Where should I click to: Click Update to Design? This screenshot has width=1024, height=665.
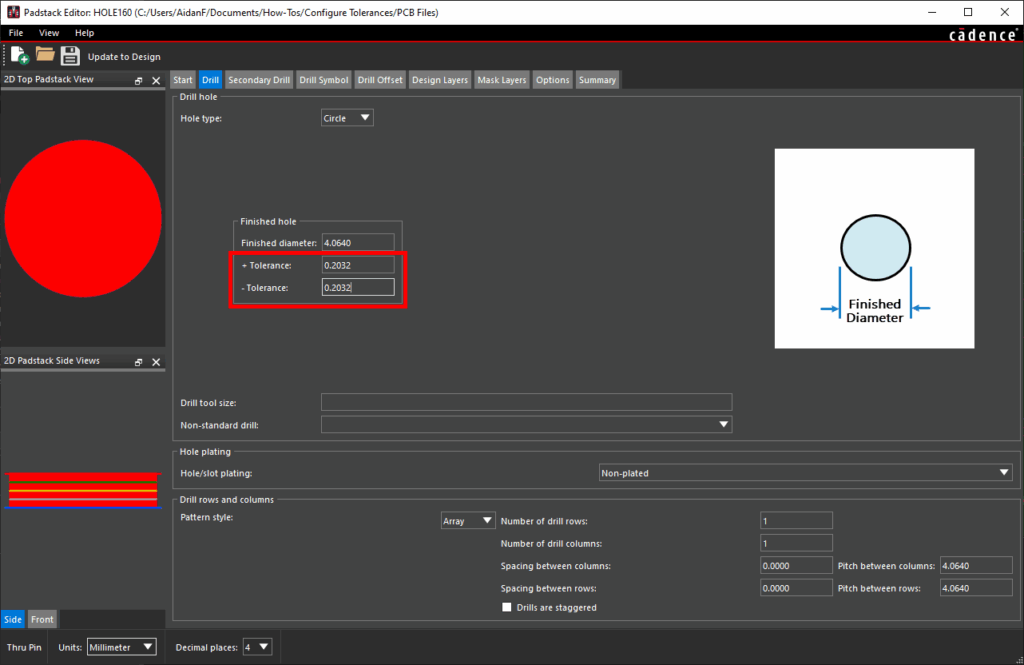(124, 57)
